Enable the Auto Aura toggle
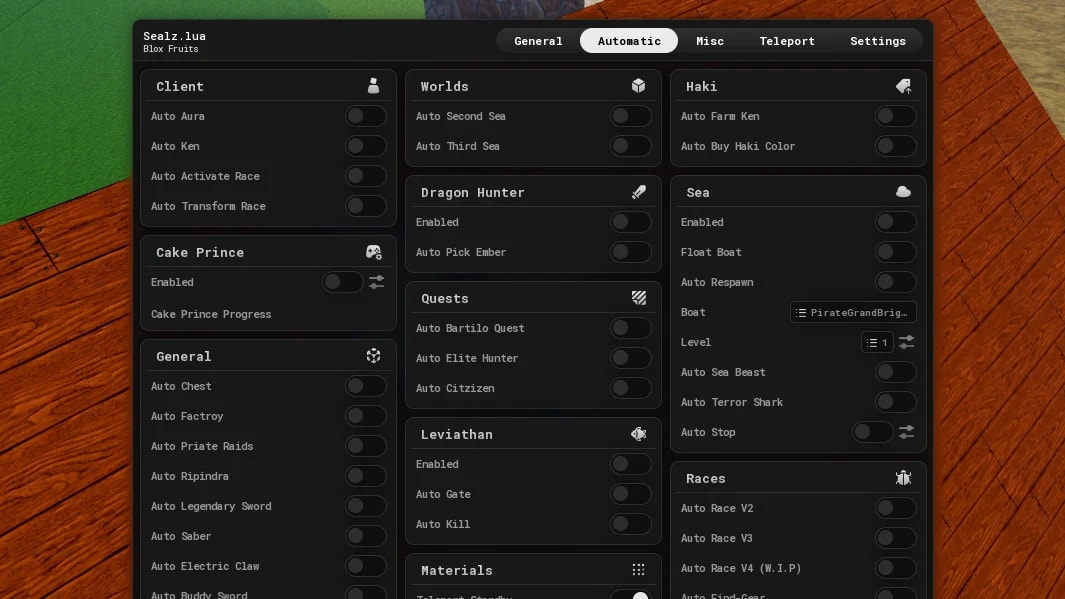 click(x=365, y=116)
